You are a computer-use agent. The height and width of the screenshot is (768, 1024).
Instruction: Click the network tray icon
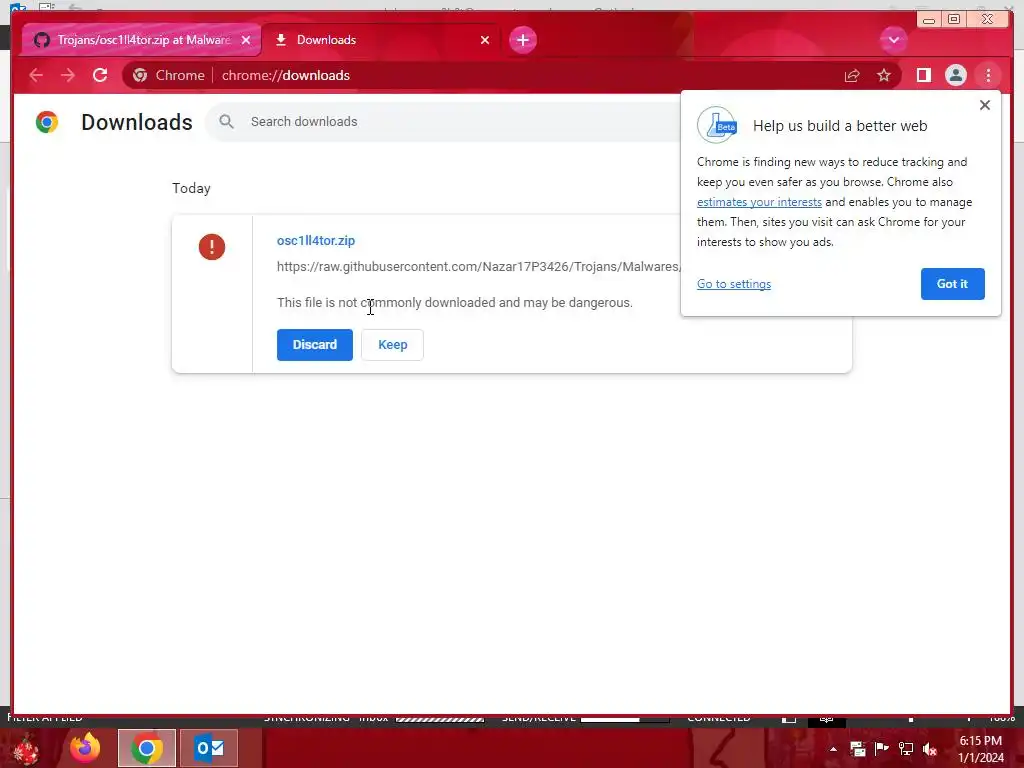point(906,749)
